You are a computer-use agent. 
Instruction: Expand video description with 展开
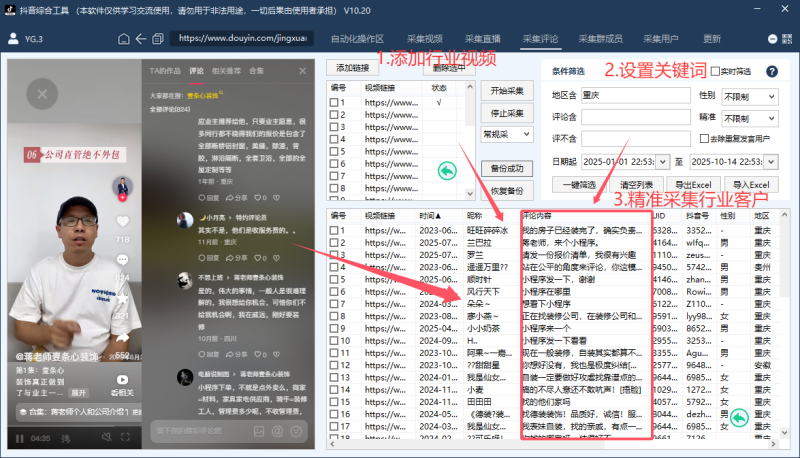(79, 393)
